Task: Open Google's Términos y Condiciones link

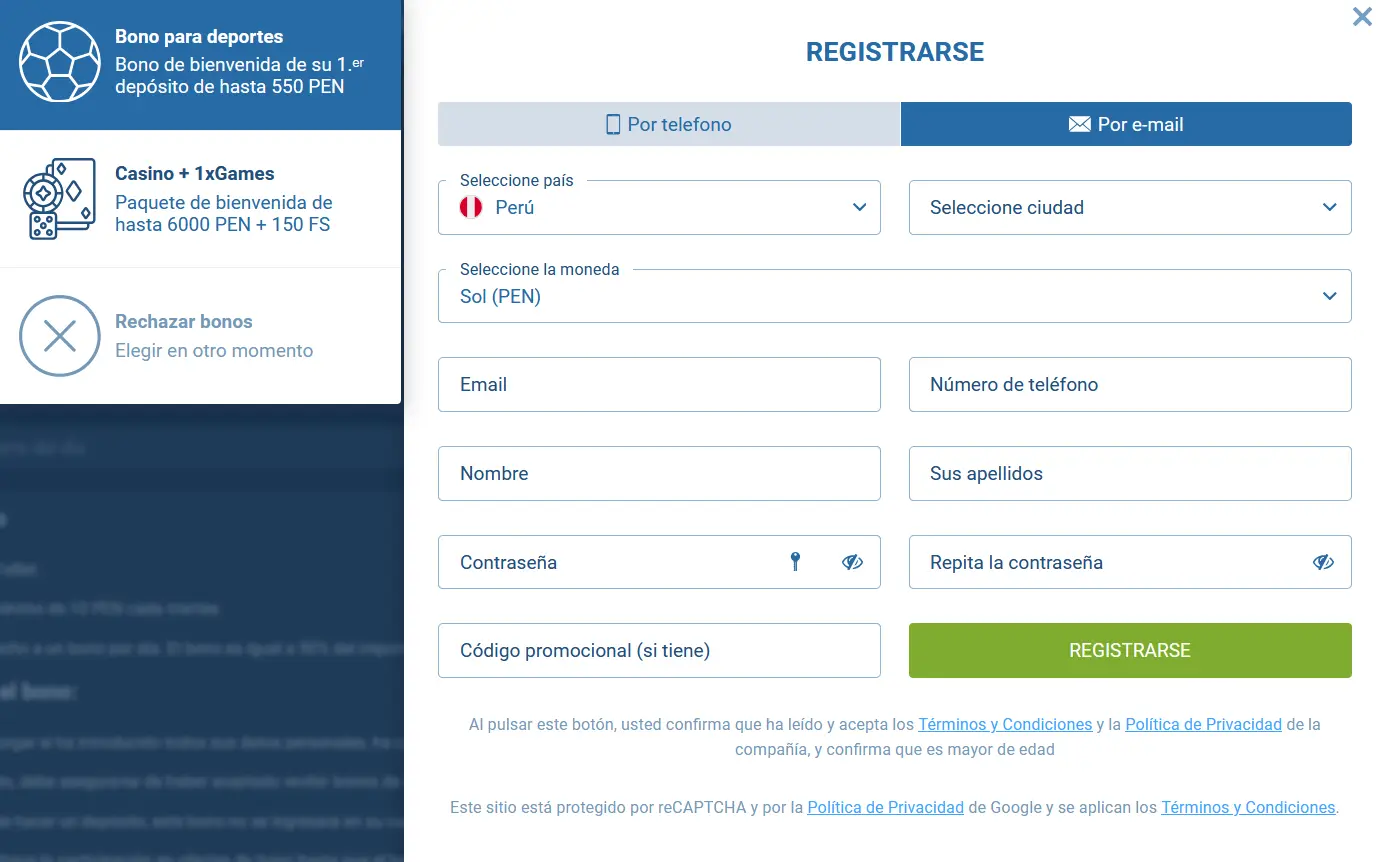Action: (1248, 807)
